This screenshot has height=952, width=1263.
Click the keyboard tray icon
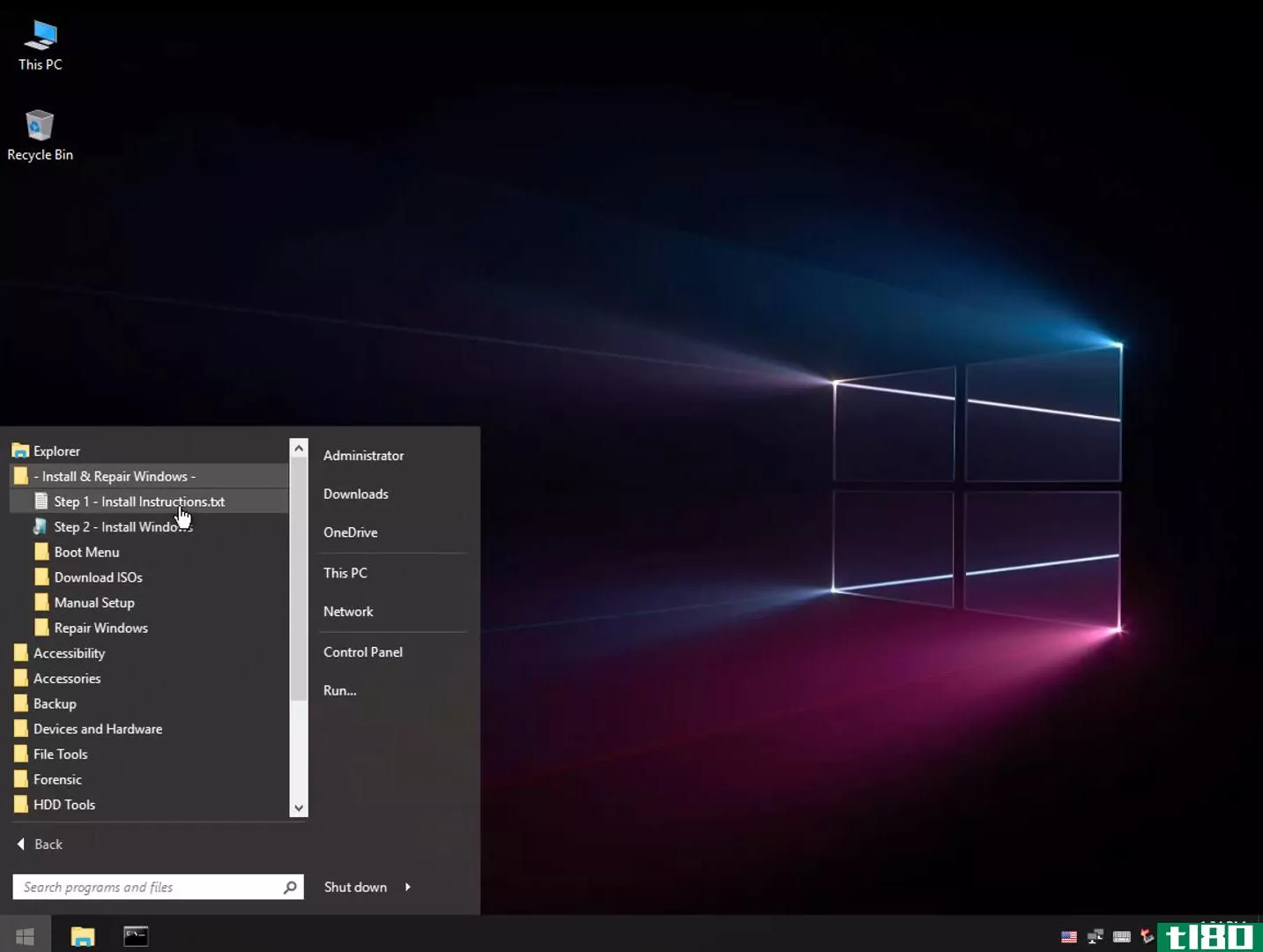[x=1122, y=937]
